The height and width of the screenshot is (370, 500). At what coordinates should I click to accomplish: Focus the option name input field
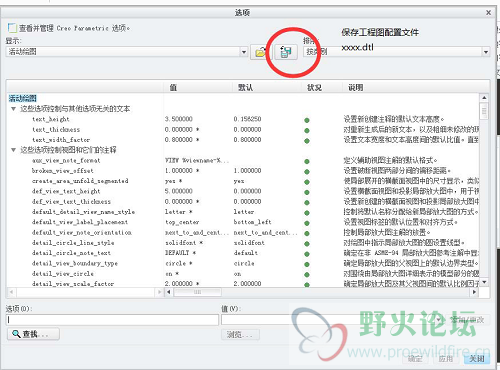coord(112,320)
